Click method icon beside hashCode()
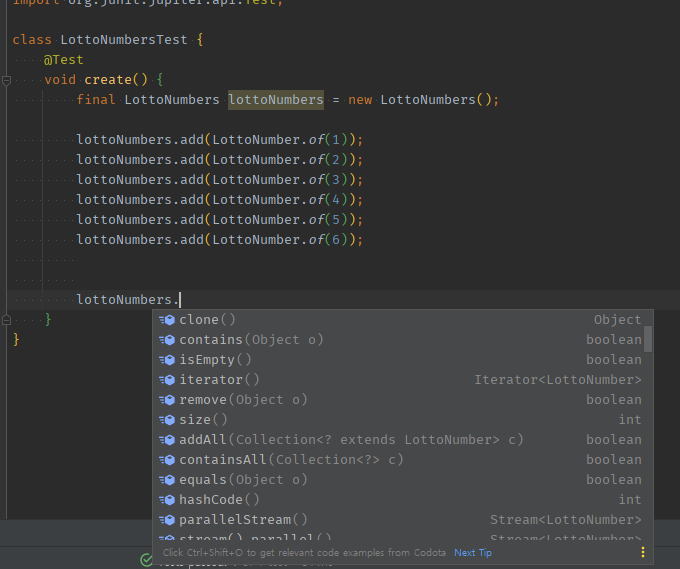 pyautogui.click(x=167, y=499)
